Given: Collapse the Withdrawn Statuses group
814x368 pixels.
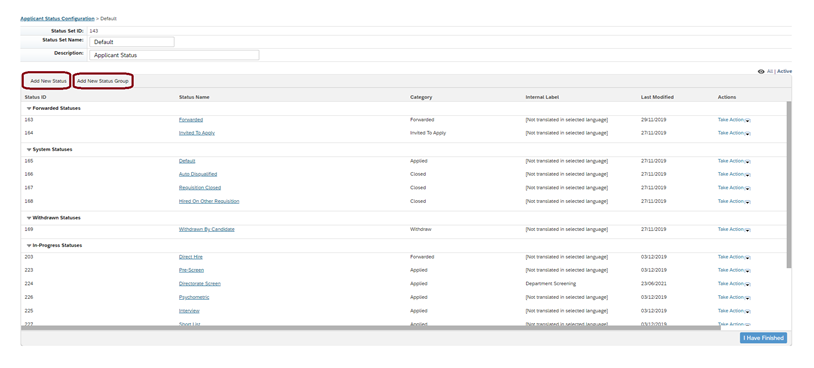Looking at the screenshot, I should point(29,218).
